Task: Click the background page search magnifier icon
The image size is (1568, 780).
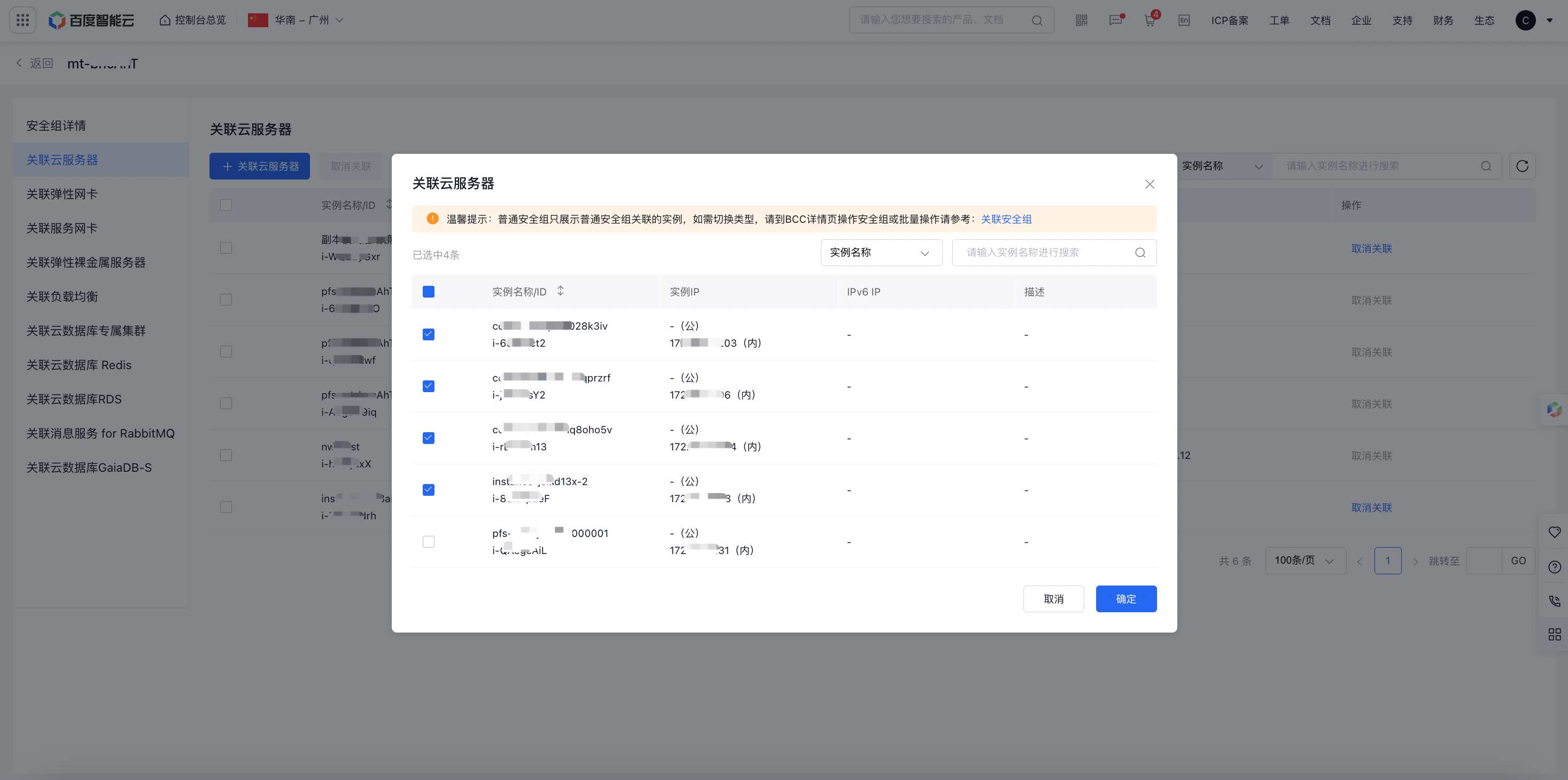Action: click(x=1486, y=166)
